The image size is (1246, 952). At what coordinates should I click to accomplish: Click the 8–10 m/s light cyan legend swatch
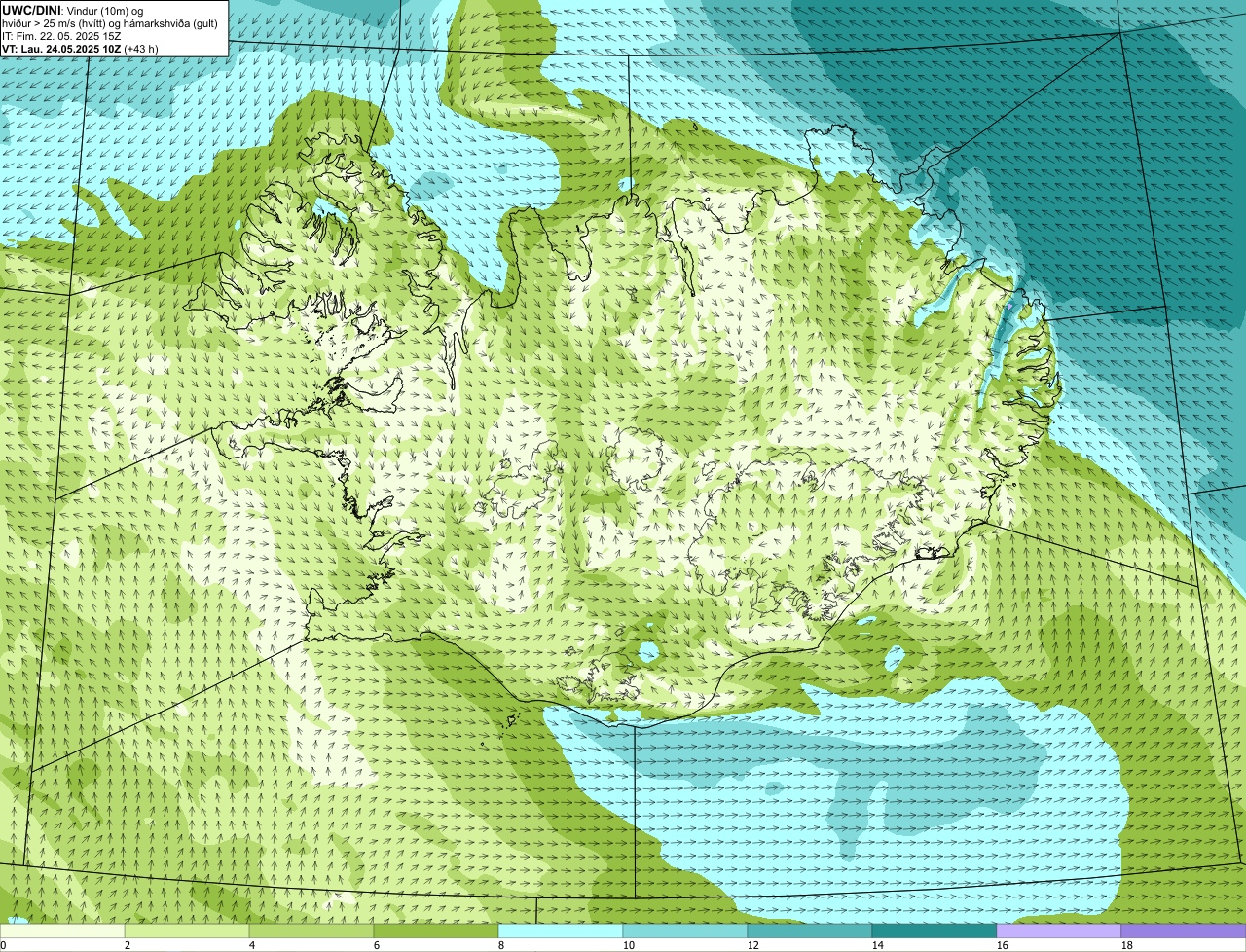coord(561,932)
